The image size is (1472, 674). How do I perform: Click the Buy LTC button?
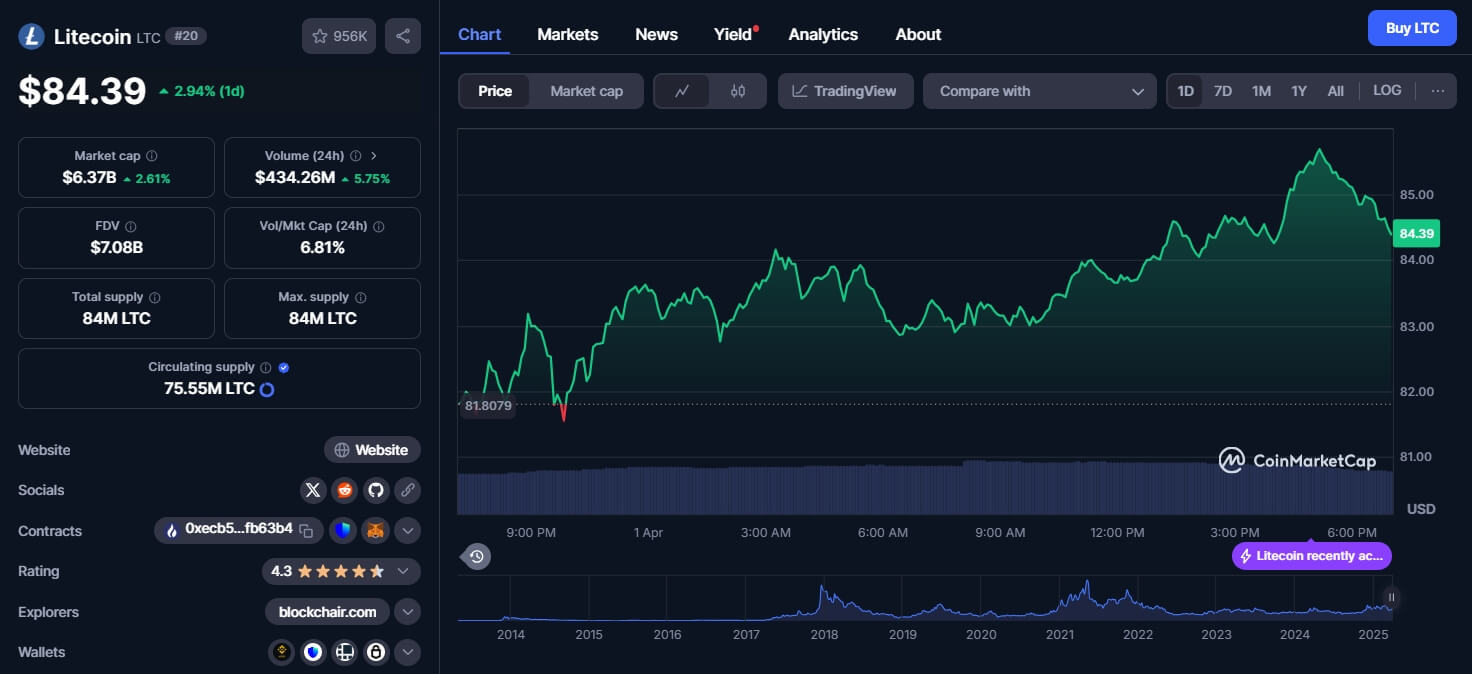tap(1412, 28)
